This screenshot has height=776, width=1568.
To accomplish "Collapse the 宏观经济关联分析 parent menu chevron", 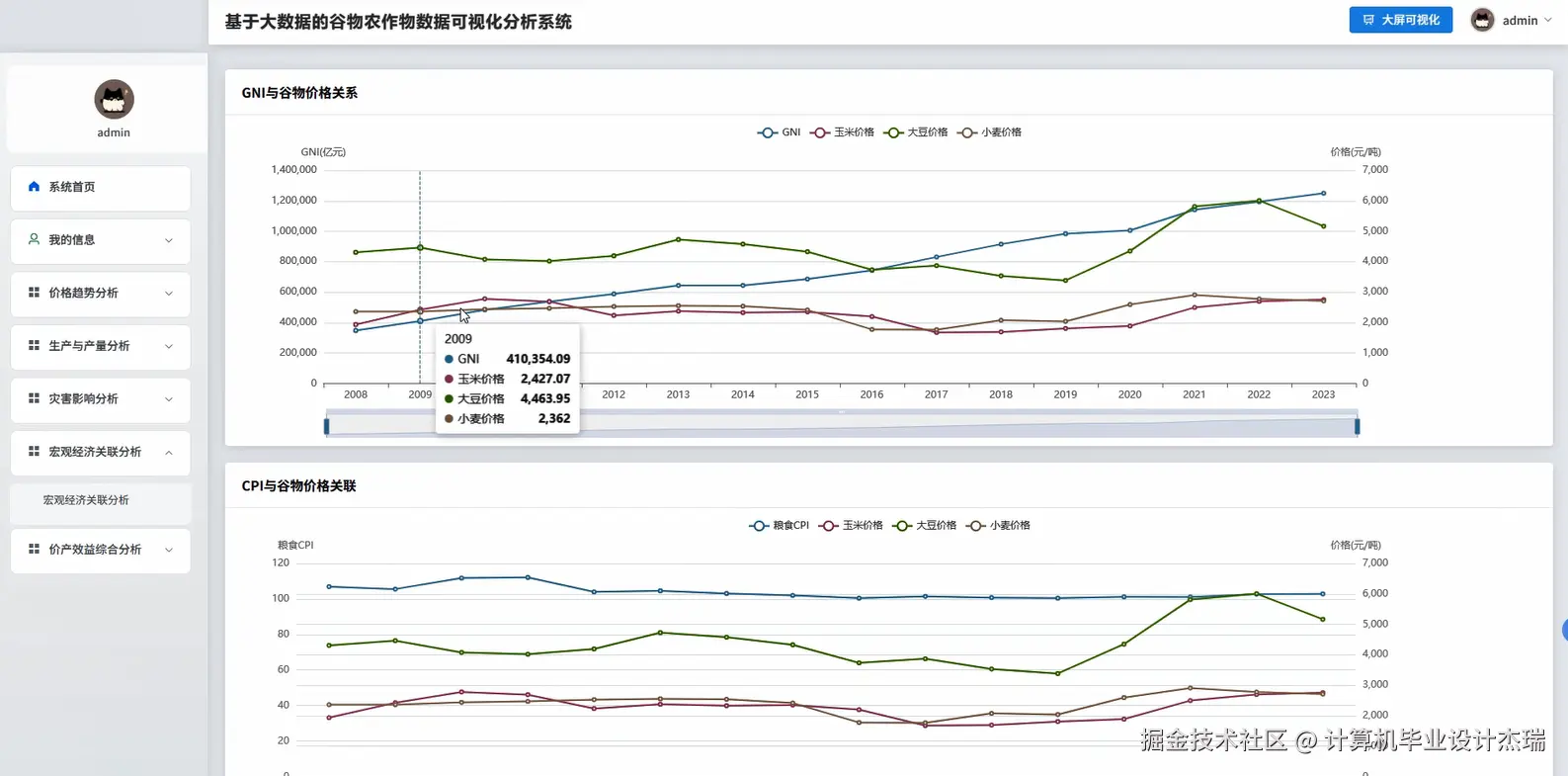I will (169, 452).
